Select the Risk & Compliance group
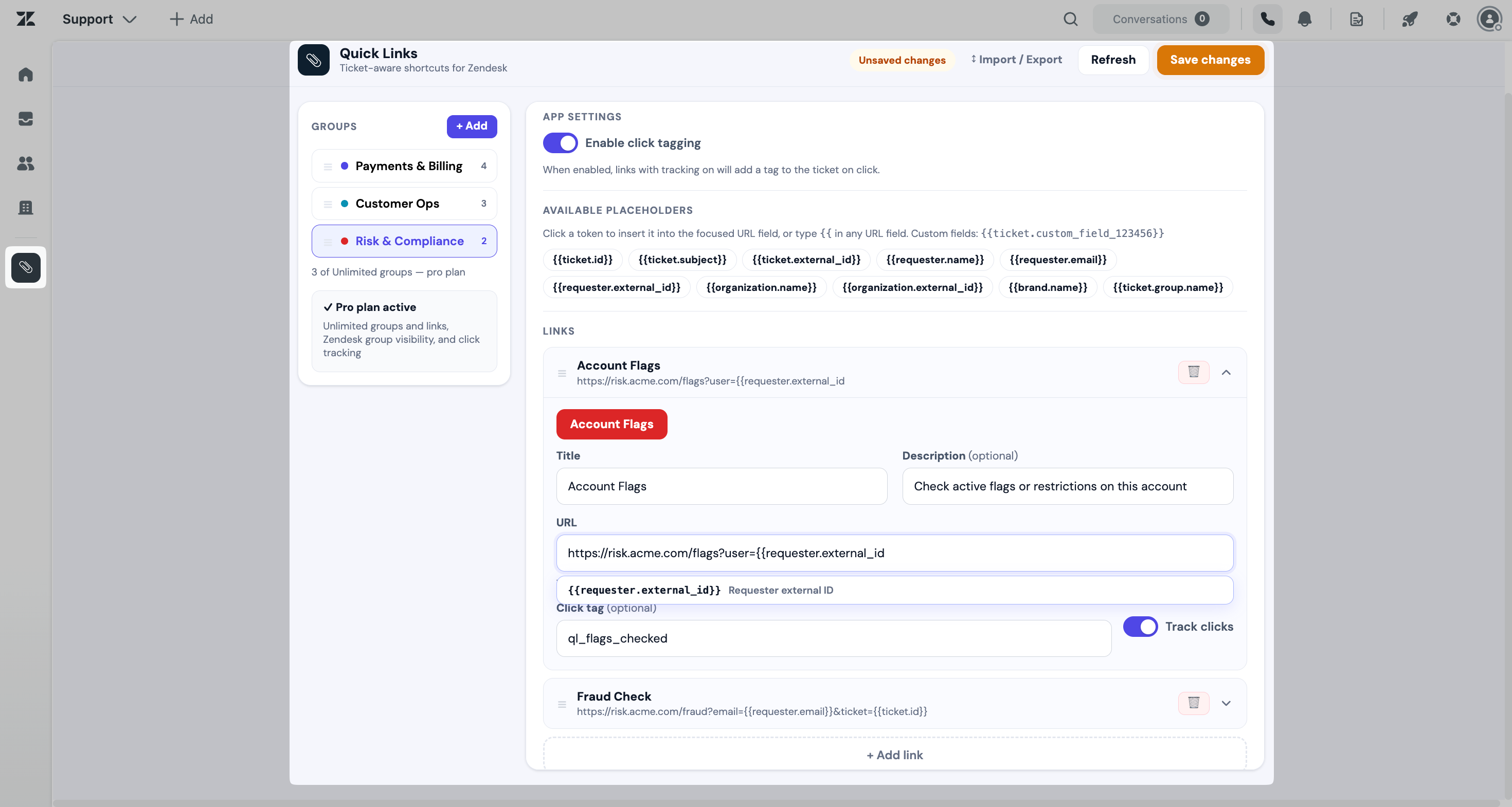This screenshot has height=807, width=1512. click(404, 241)
